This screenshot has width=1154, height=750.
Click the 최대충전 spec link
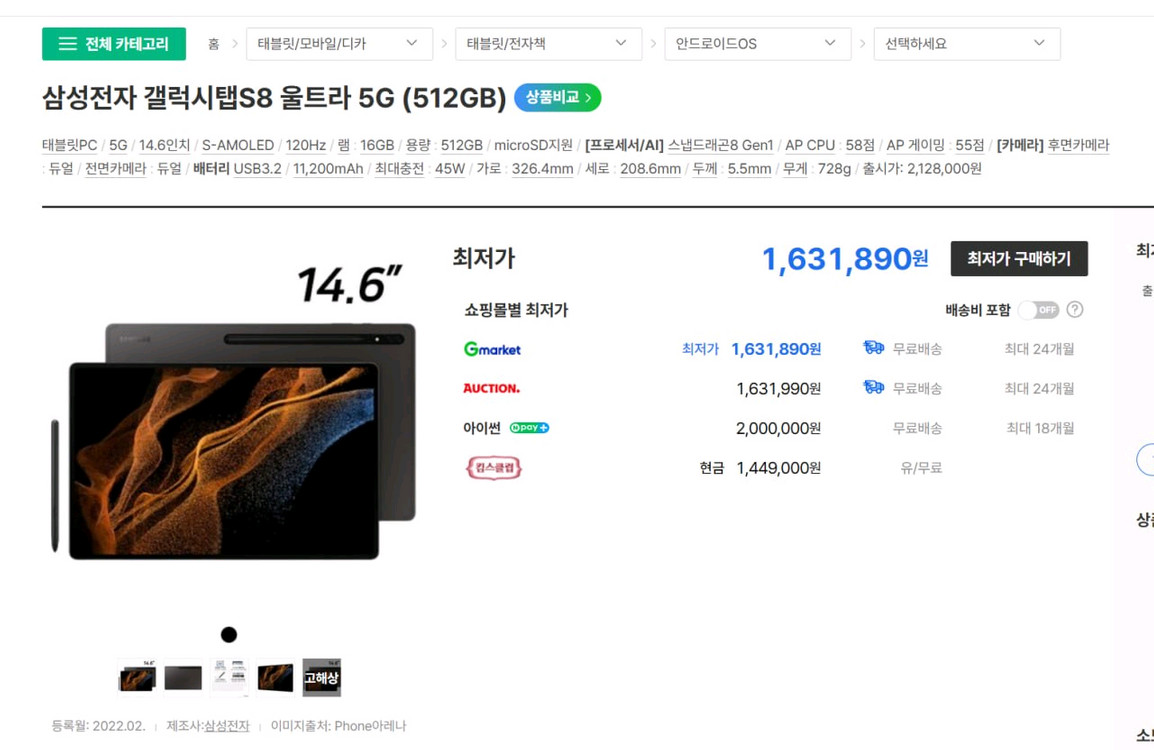pos(400,169)
